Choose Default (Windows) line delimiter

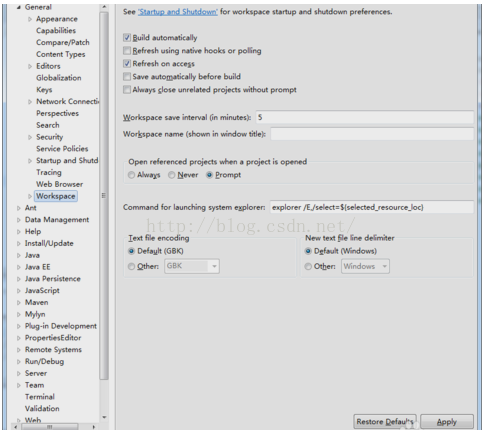click(x=308, y=251)
